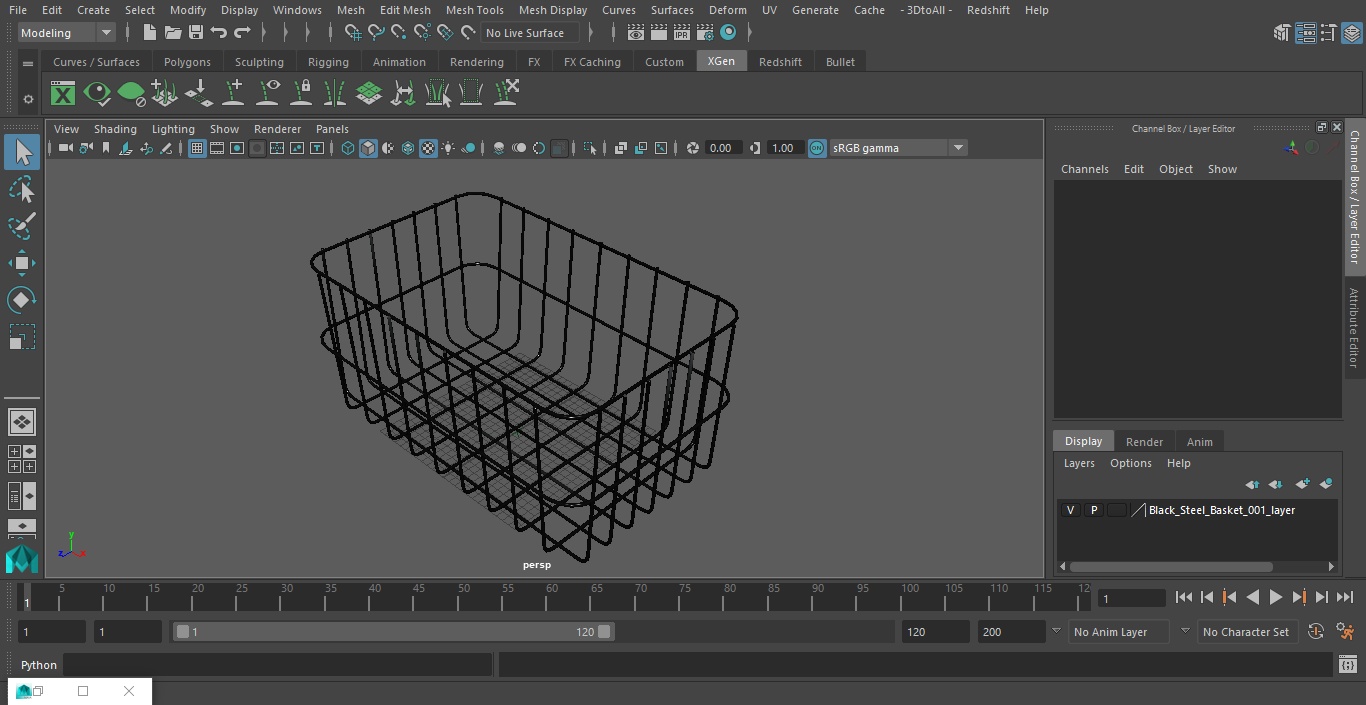Select the arrow Select tool in toolbox
1366x705 pixels.
pos(21,152)
